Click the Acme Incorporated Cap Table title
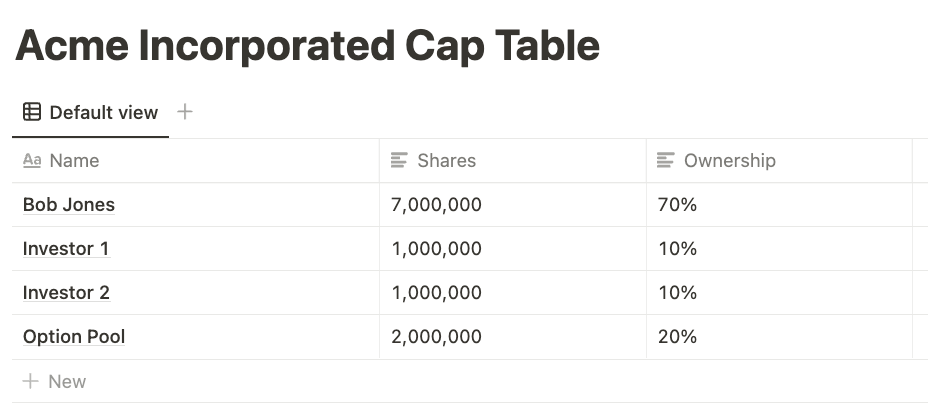Screen dimensions: 928x416 coord(307,46)
